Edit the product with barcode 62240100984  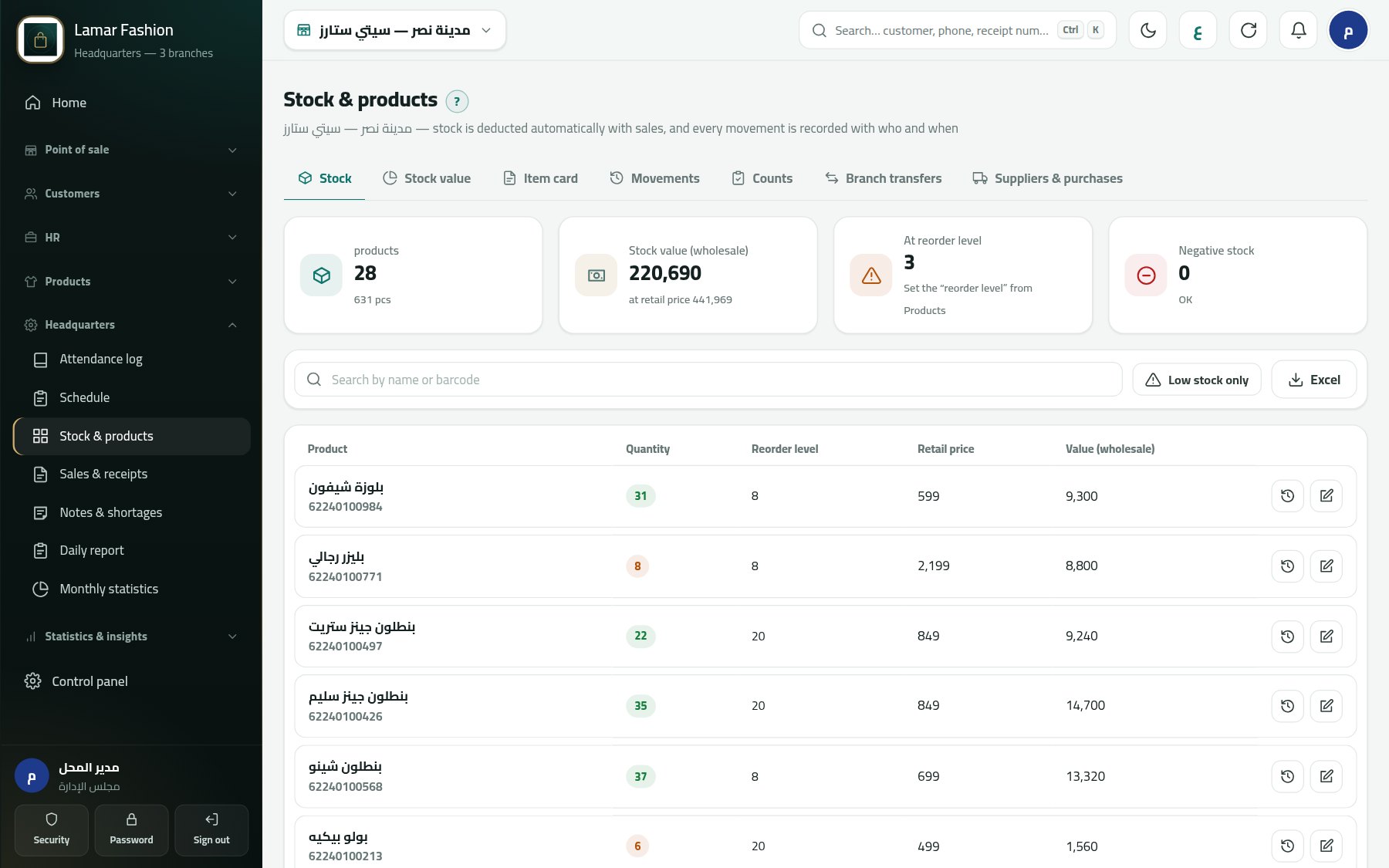[x=1326, y=496]
